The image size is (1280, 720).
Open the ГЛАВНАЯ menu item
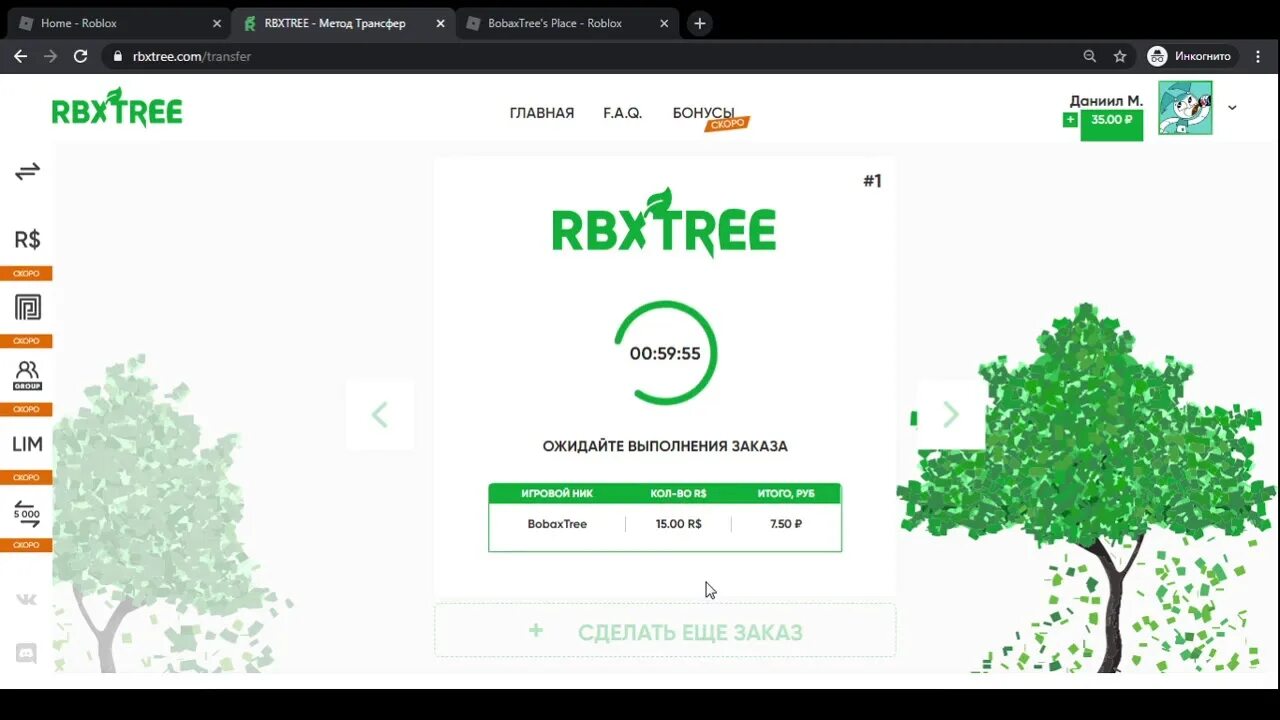[542, 113]
